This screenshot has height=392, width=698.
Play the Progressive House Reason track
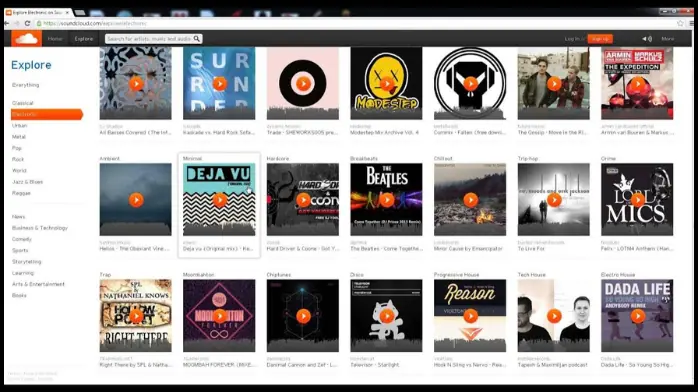470,316
